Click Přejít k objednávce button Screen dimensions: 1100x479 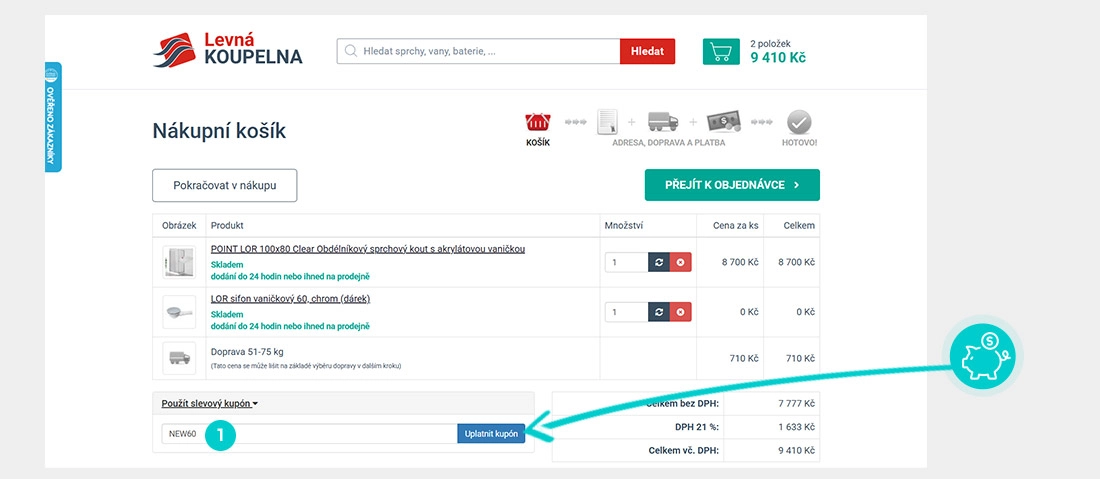(x=732, y=185)
